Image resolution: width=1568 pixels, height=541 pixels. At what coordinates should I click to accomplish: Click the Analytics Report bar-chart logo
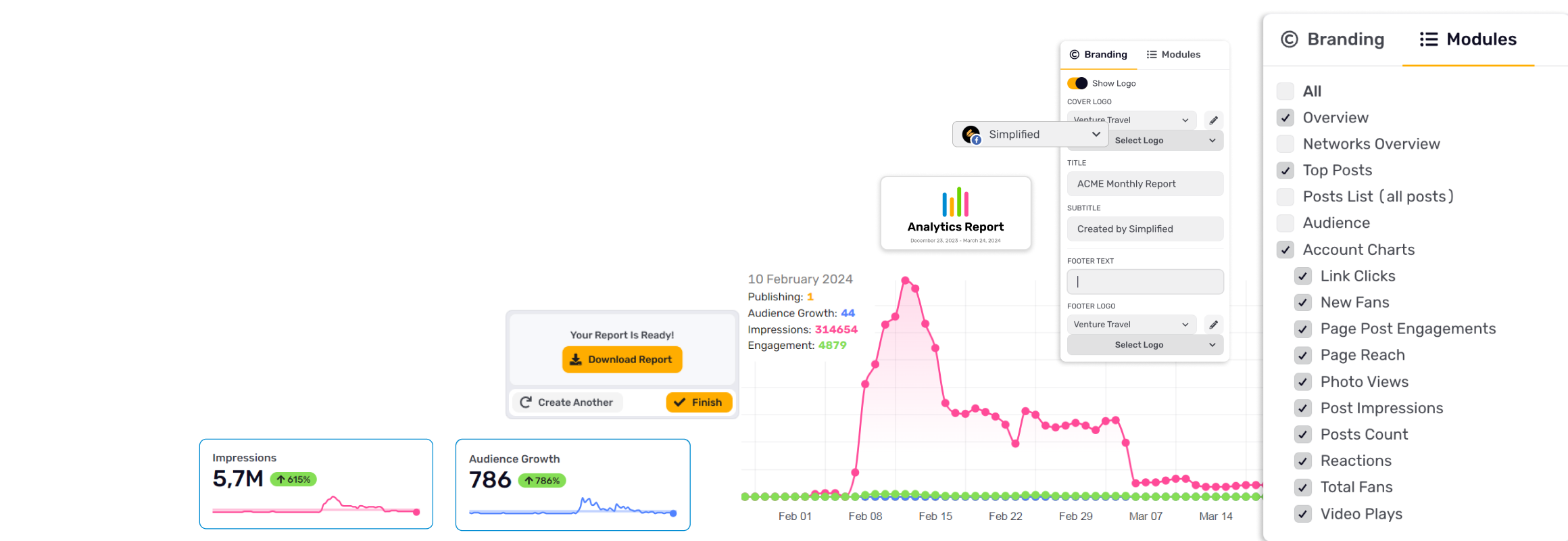coord(956,202)
